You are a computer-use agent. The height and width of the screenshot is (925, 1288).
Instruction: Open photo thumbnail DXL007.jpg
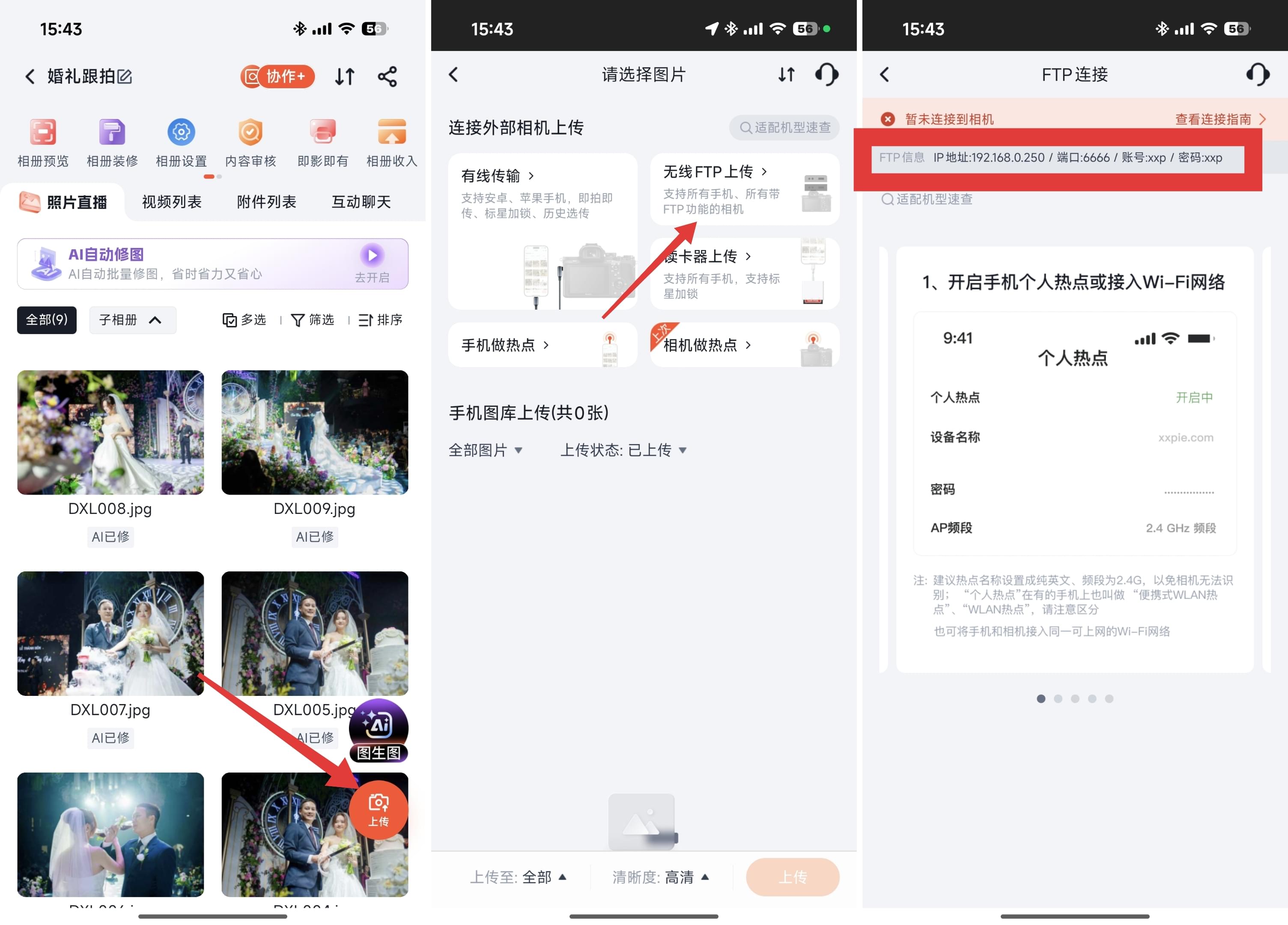(x=110, y=633)
